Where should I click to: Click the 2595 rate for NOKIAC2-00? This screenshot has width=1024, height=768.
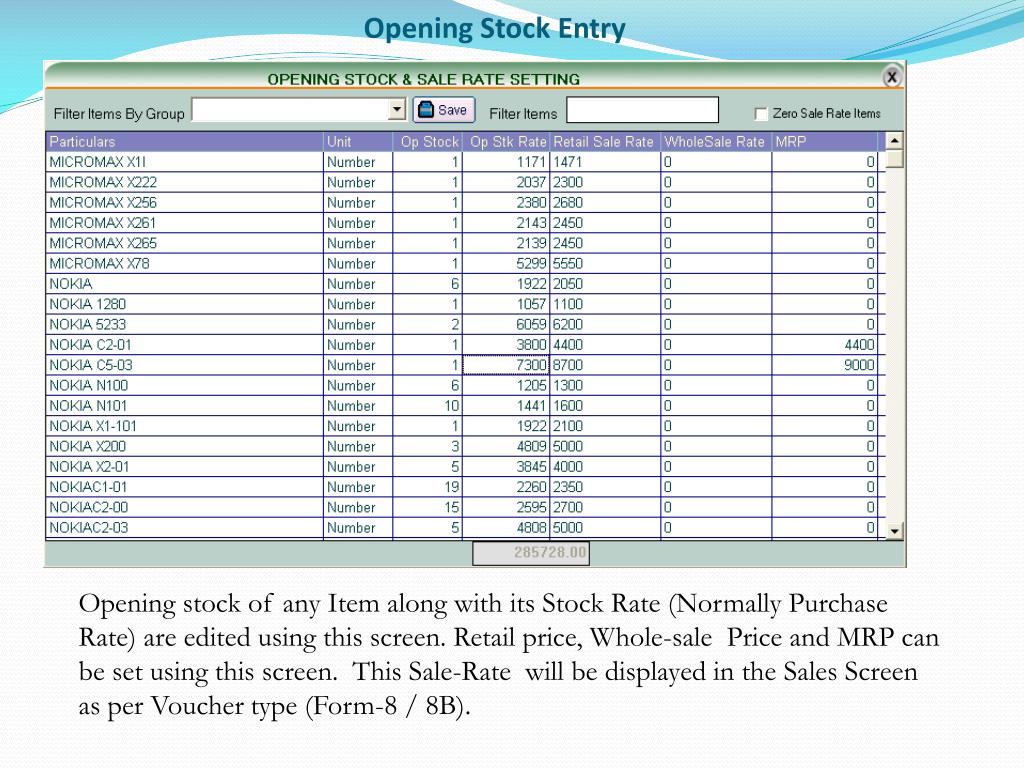(506, 507)
